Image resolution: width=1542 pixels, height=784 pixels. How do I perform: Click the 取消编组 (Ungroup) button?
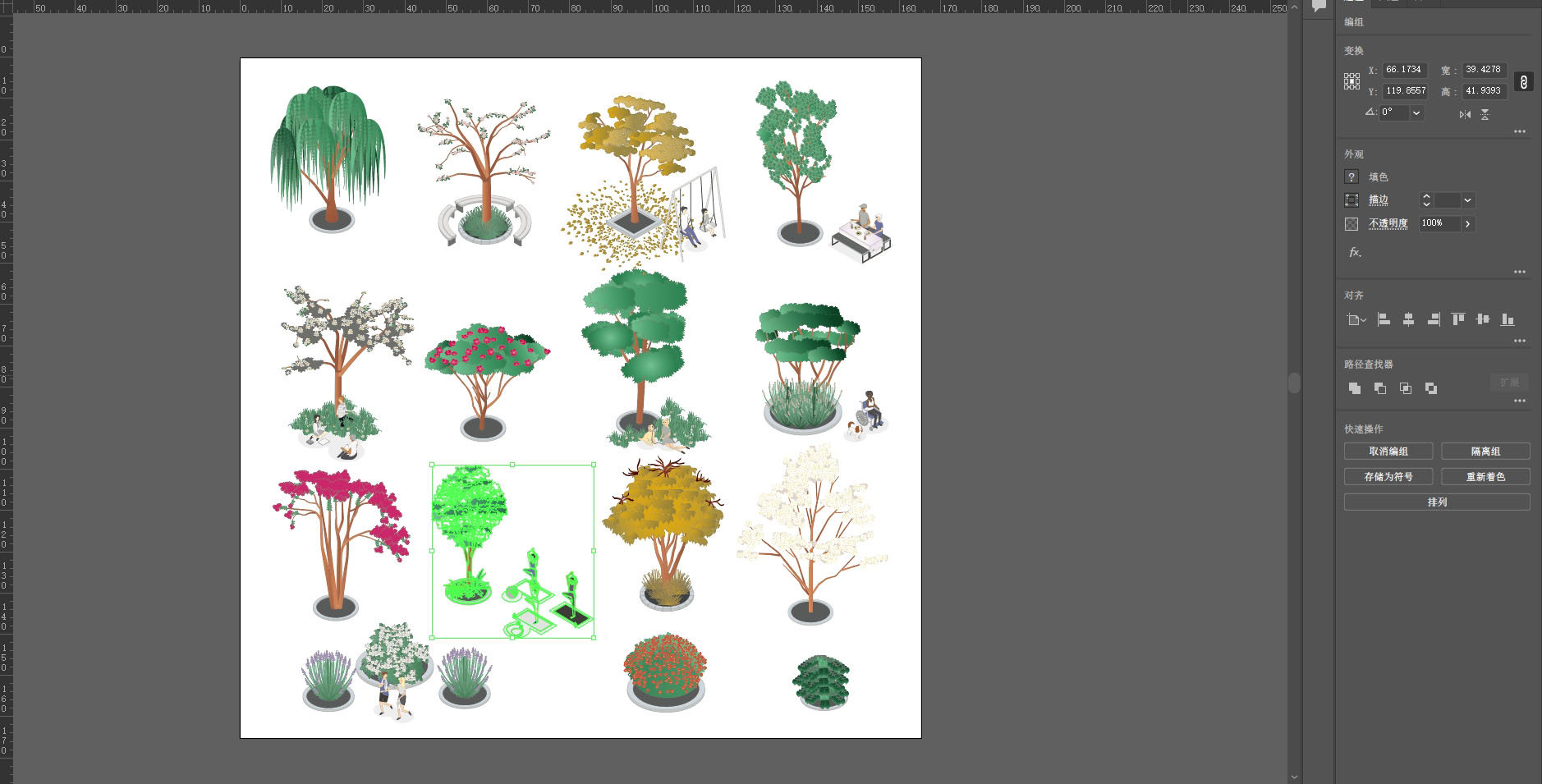coord(1388,452)
